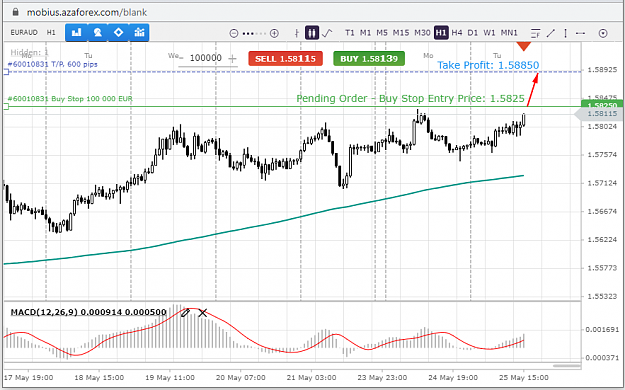Select the M30 timeframe
The height and width of the screenshot is (390, 625).
coord(422,33)
